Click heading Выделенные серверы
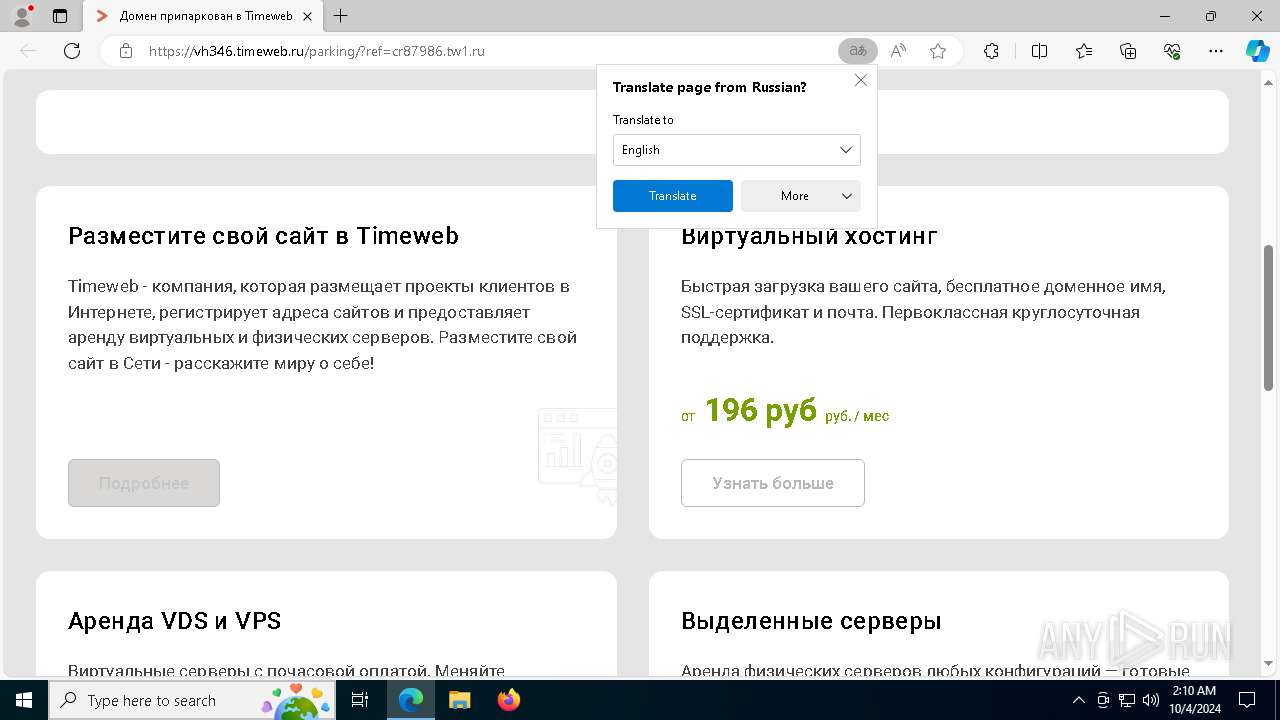The height and width of the screenshot is (720, 1280). [x=811, y=621]
